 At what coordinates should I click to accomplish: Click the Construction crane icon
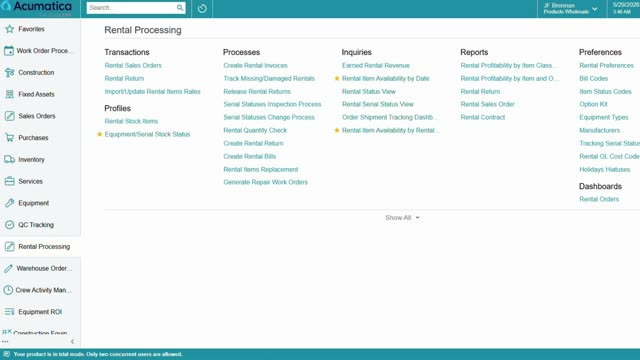[9, 73]
